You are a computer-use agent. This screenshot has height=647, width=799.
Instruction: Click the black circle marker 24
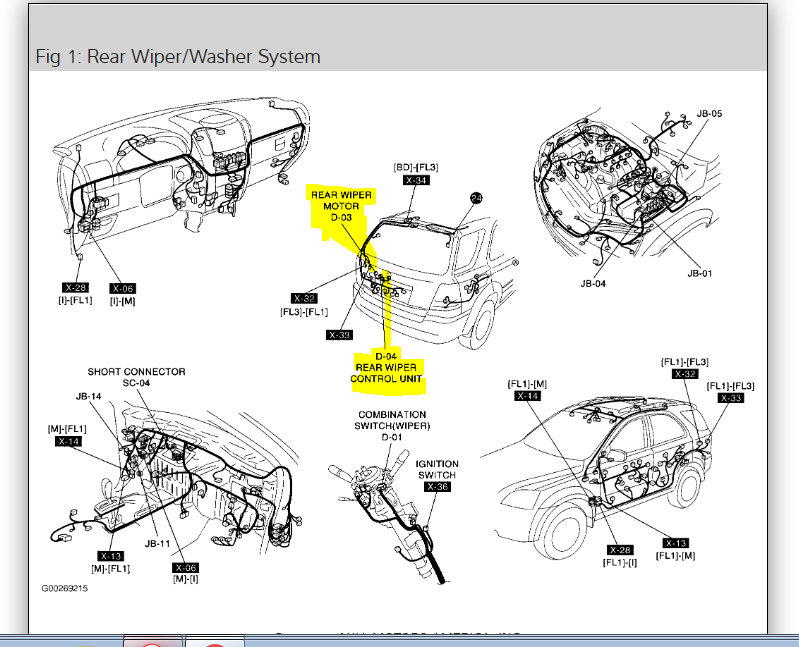point(476,198)
